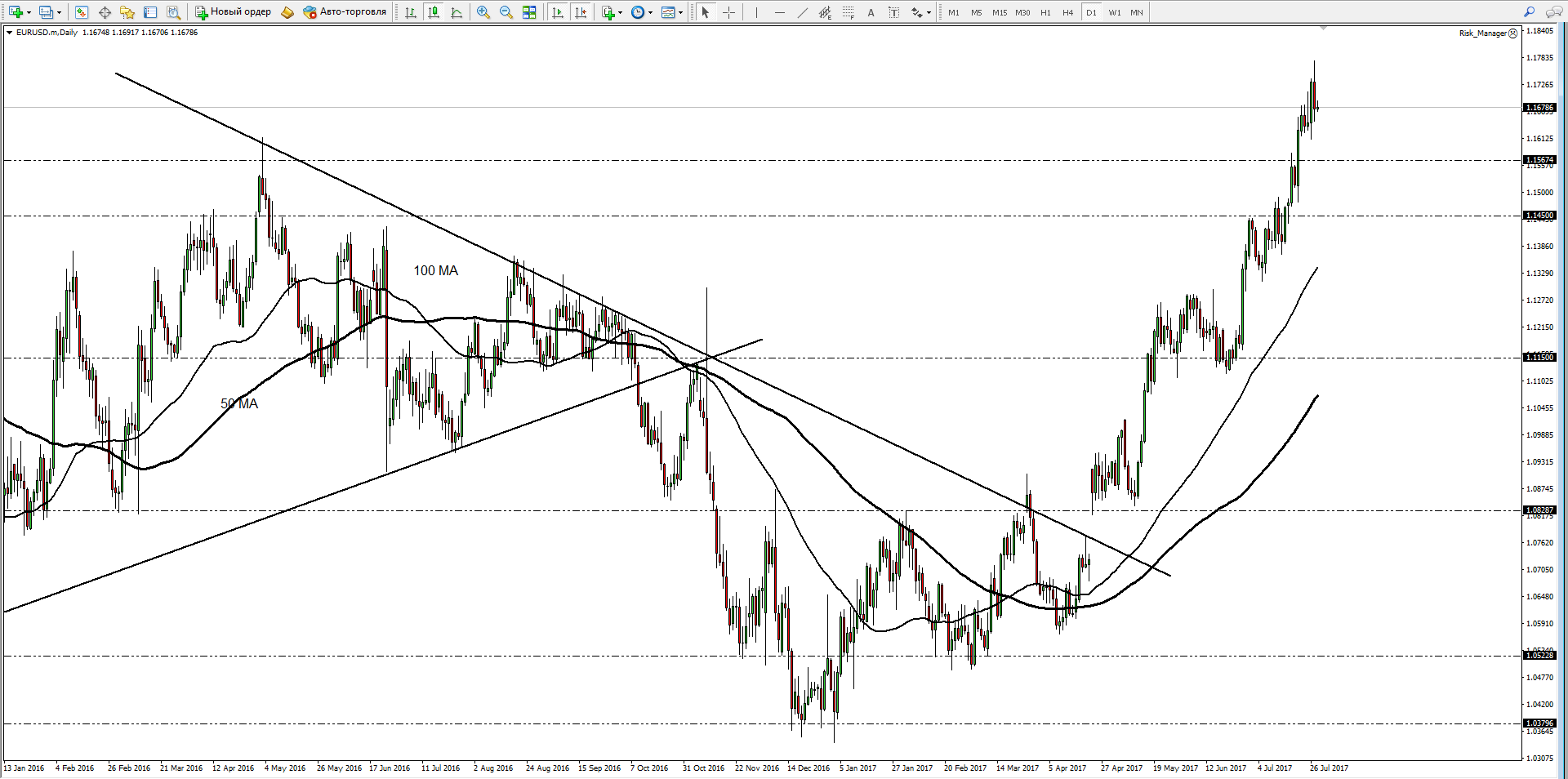Click the 1.15674 level price label
This screenshot has height=779, width=1568.
tap(1540, 160)
